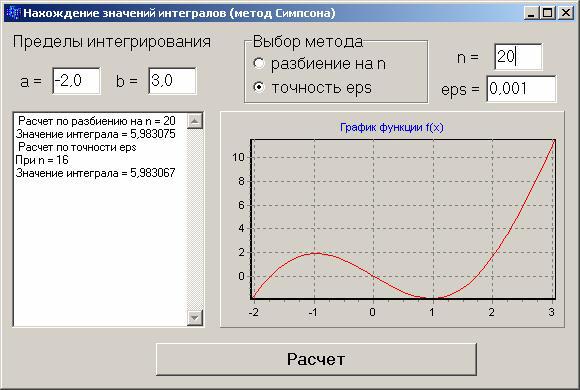Click the chart title "График функции f(x)"
This screenshot has height=390, width=580.
[391, 127]
